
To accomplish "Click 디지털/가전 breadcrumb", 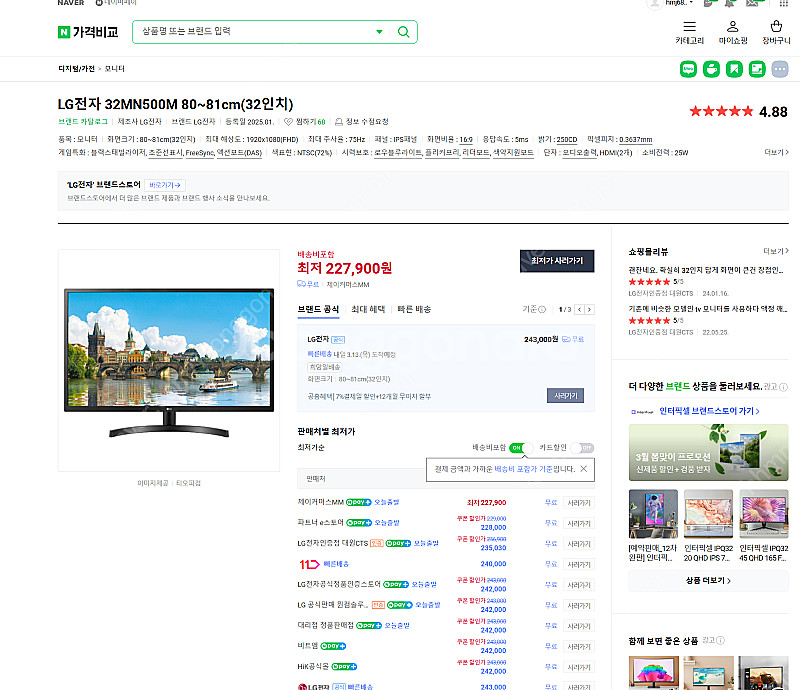I will (77, 68).
